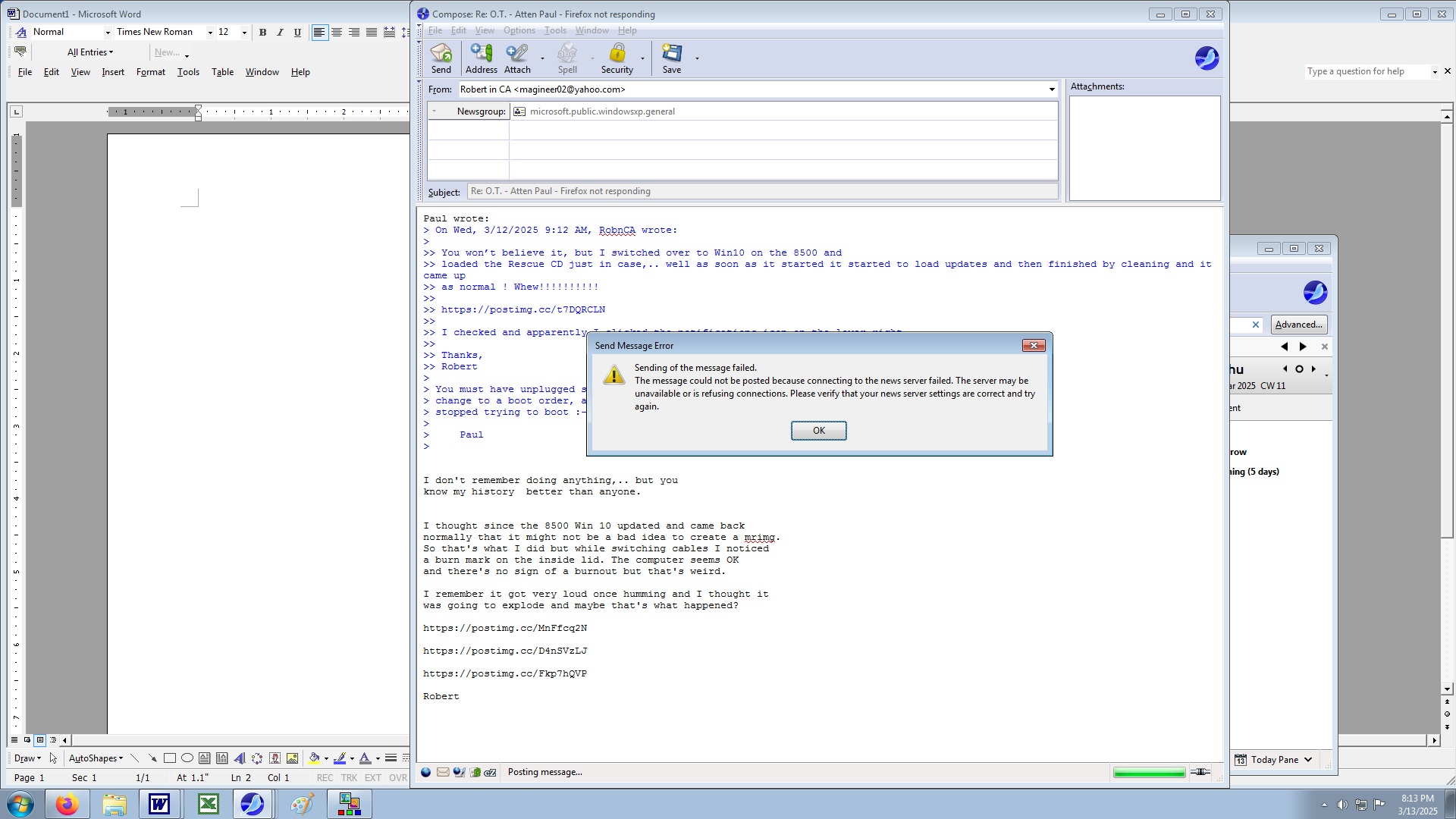Select the Rectangle drawing tool
The width and height of the screenshot is (1456, 819).
(170, 758)
